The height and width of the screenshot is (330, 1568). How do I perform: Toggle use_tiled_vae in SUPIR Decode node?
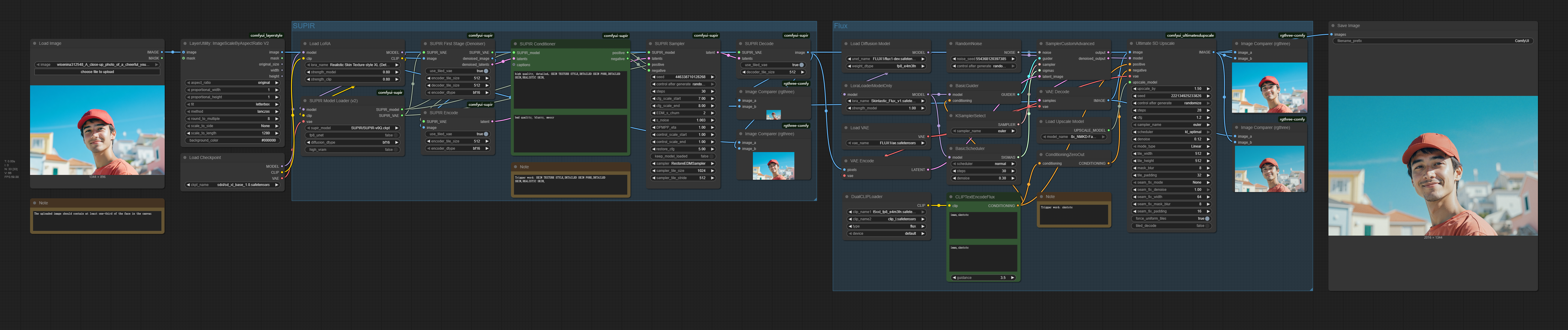tap(773, 65)
